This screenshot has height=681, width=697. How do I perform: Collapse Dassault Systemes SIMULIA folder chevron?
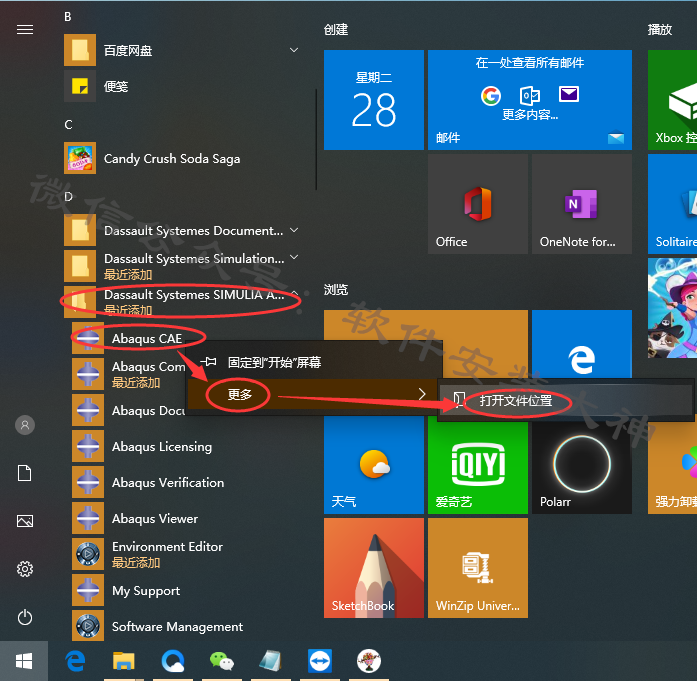(x=294, y=292)
